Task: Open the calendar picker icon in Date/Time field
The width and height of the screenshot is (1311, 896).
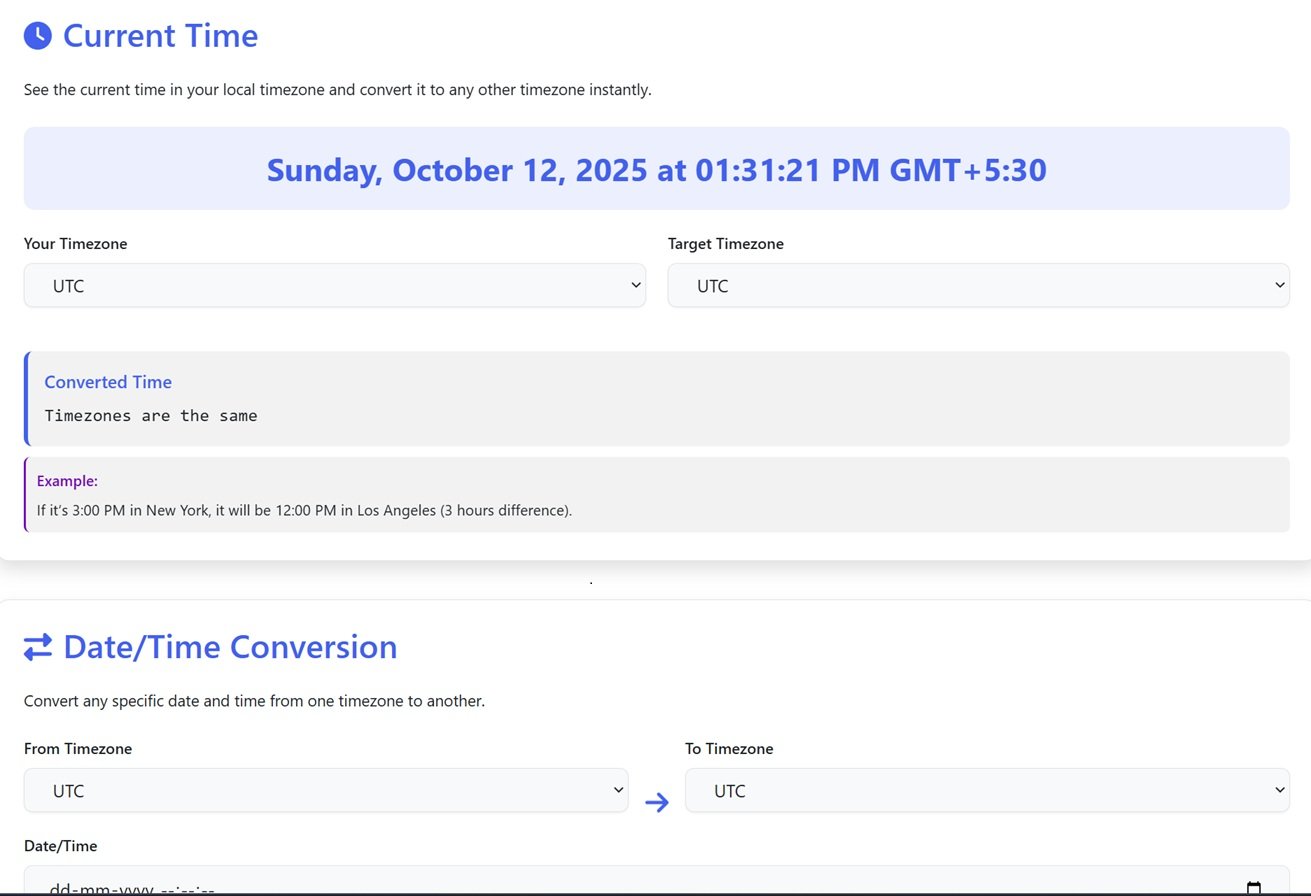Action: (x=1254, y=888)
